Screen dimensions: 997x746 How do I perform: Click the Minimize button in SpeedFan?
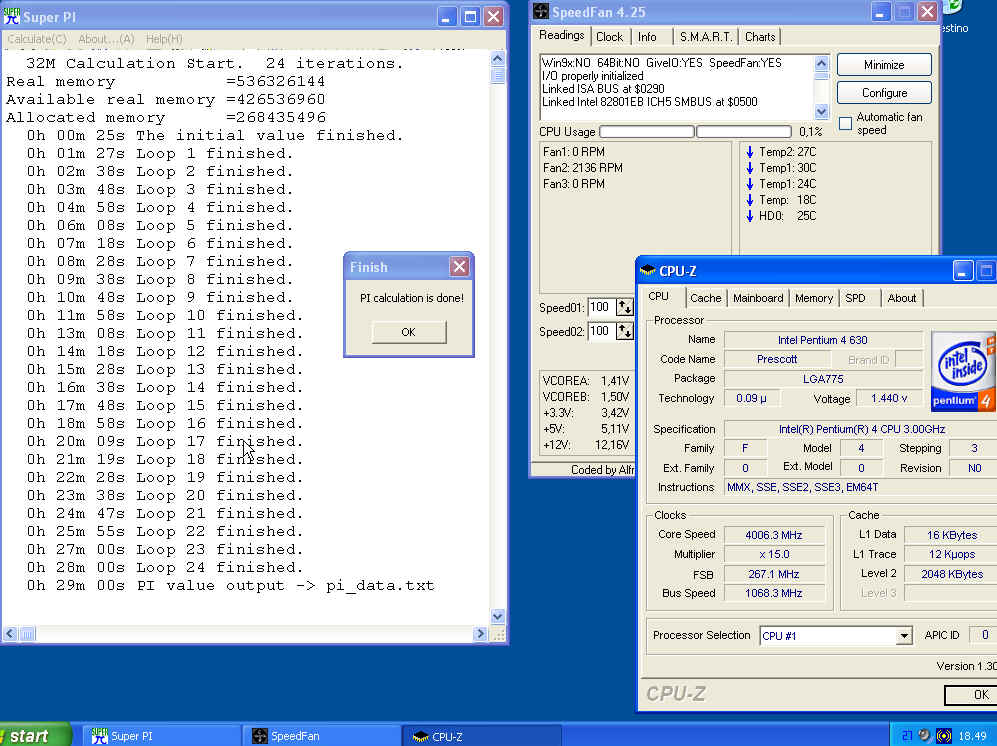(884, 65)
